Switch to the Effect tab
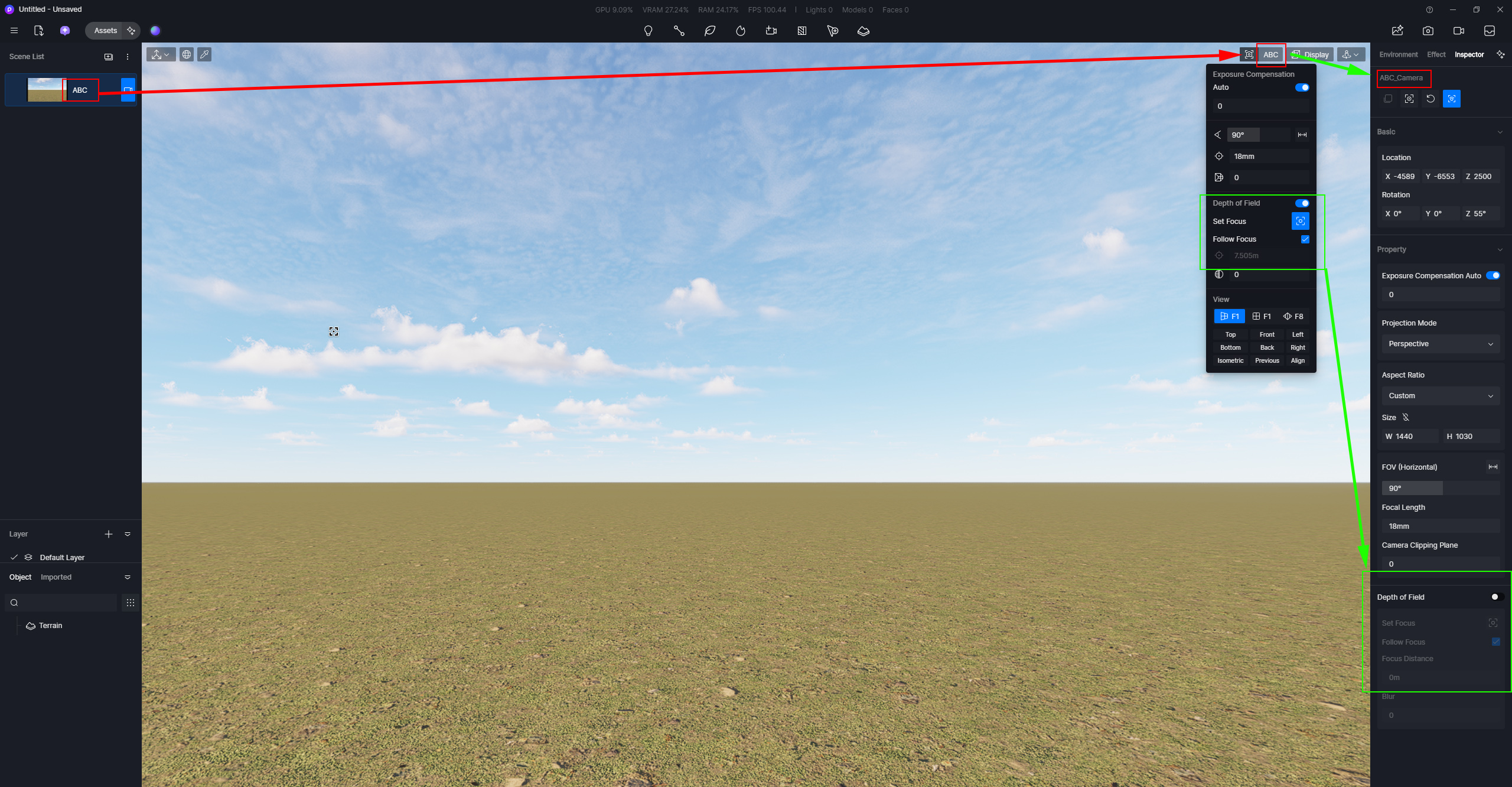The height and width of the screenshot is (787, 1512). [1436, 54]
